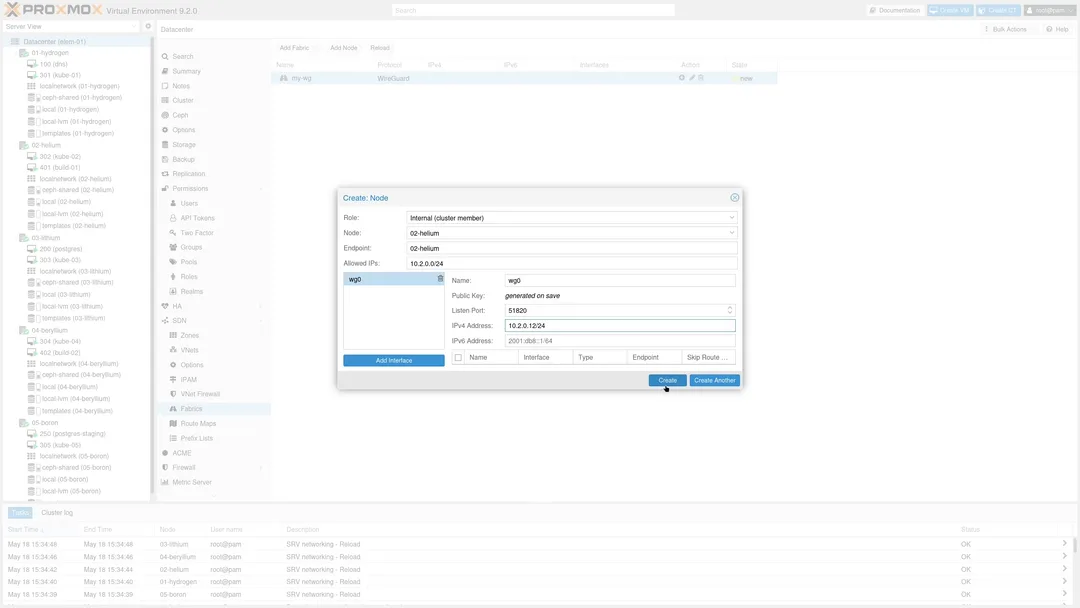Screen dimensions: 1080x608
Task: Click the top Search box
Action: 534,10
